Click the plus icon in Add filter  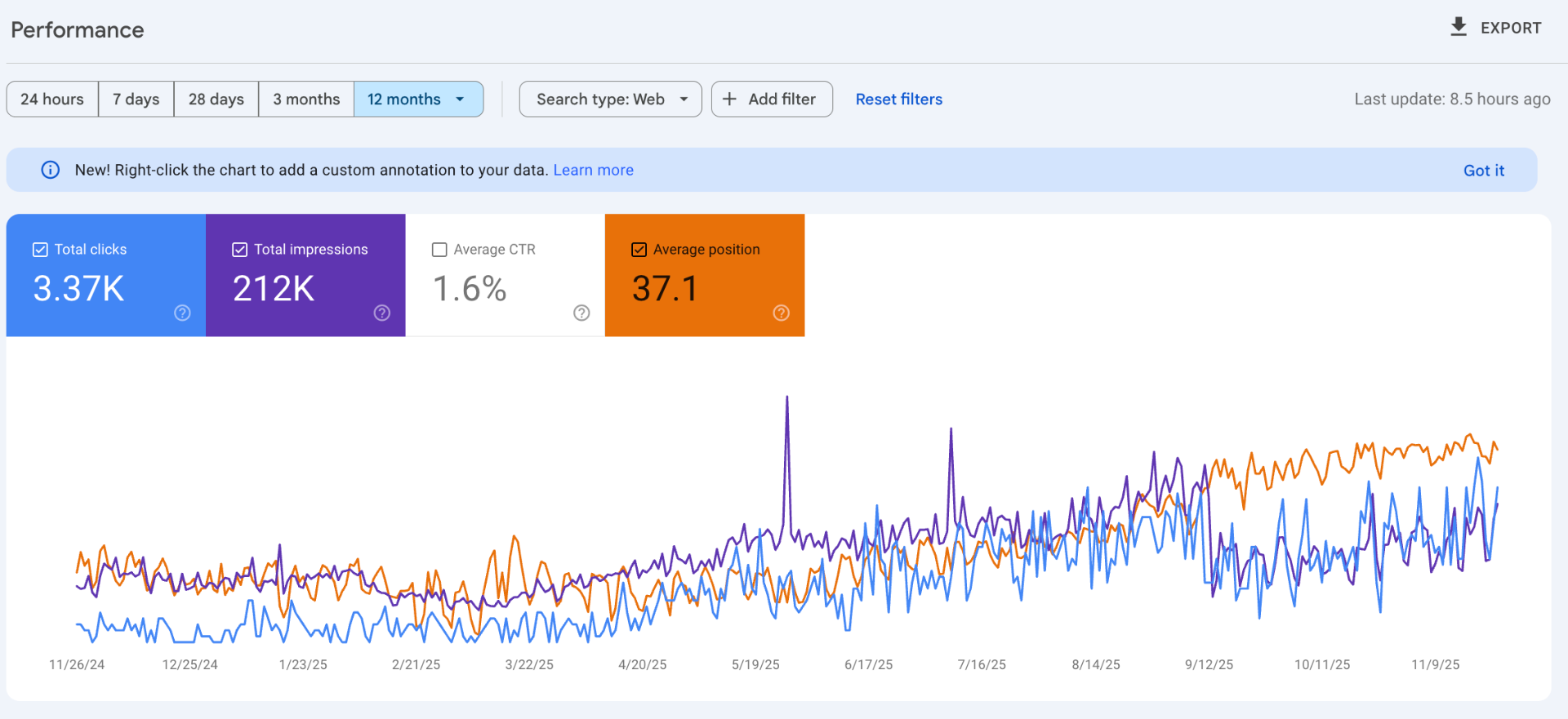(730, 99)
